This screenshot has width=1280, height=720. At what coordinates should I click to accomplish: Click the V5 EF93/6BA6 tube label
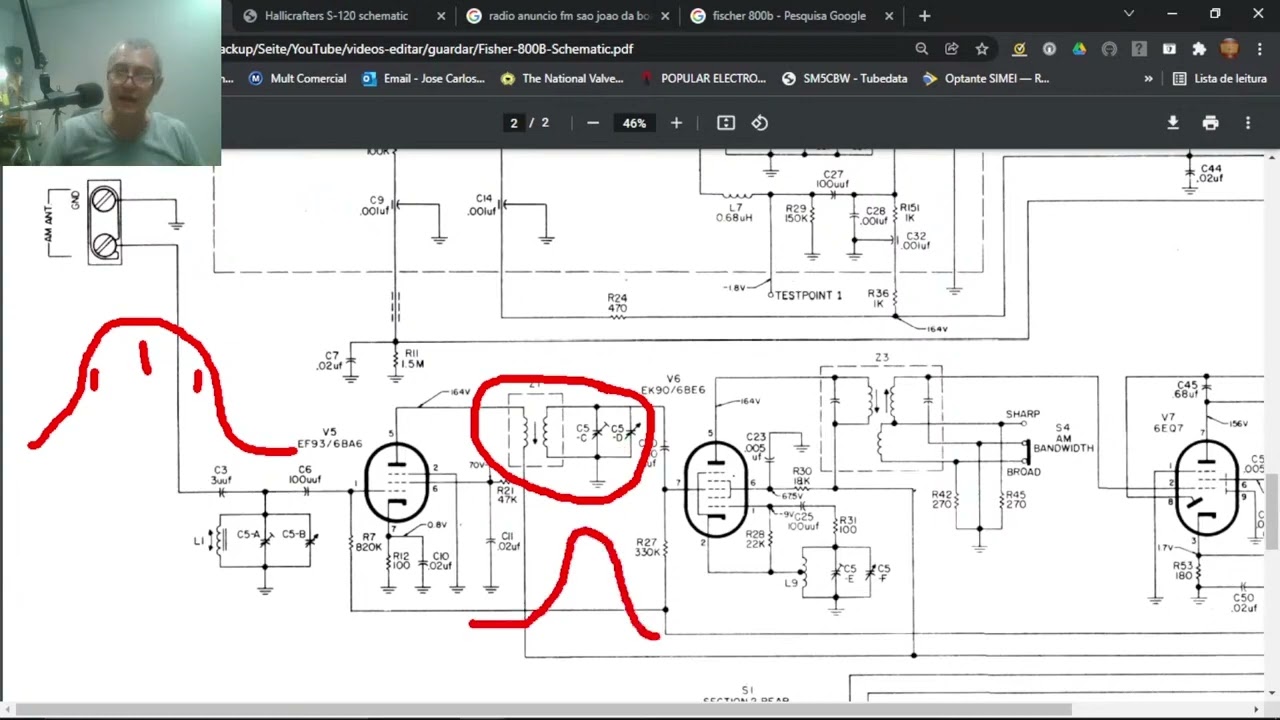point(330,438)
